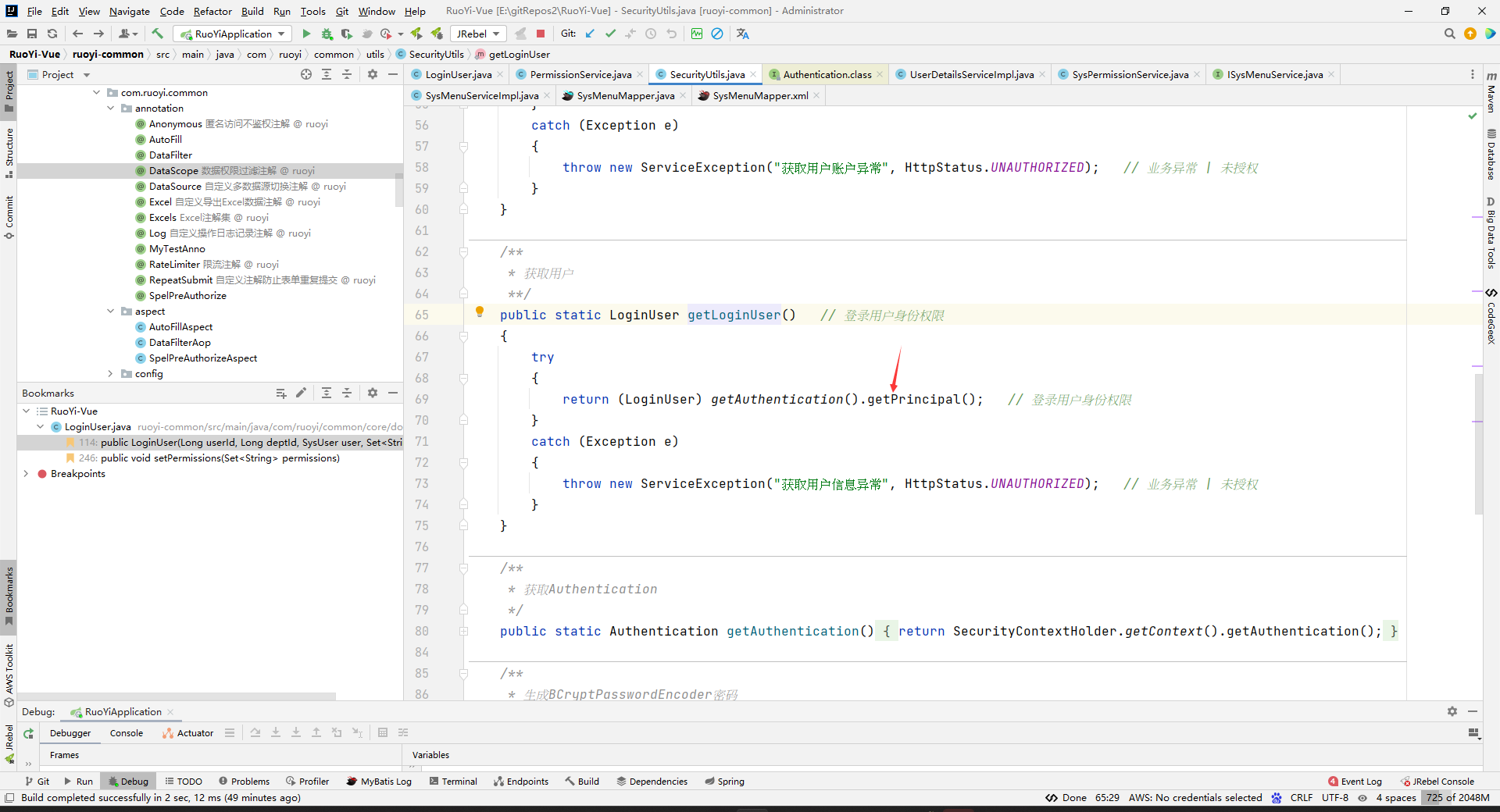The image size is (1500, 812).
Task: Expand all in Project panel
Action: tap(327, 74)
